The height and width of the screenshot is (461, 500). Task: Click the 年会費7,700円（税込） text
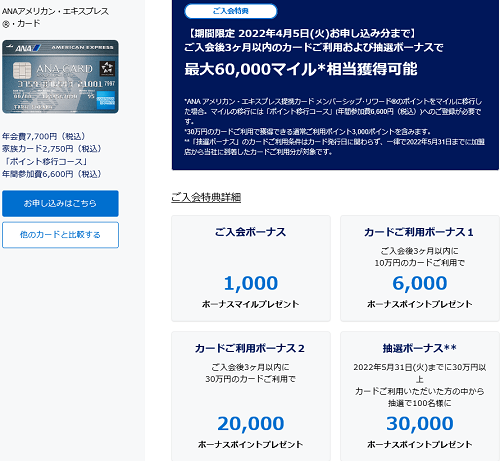44,136
